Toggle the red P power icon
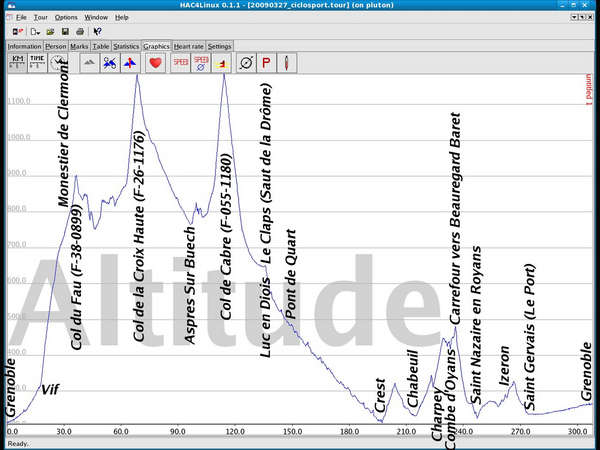600x450 pixels. pos(267,62)
